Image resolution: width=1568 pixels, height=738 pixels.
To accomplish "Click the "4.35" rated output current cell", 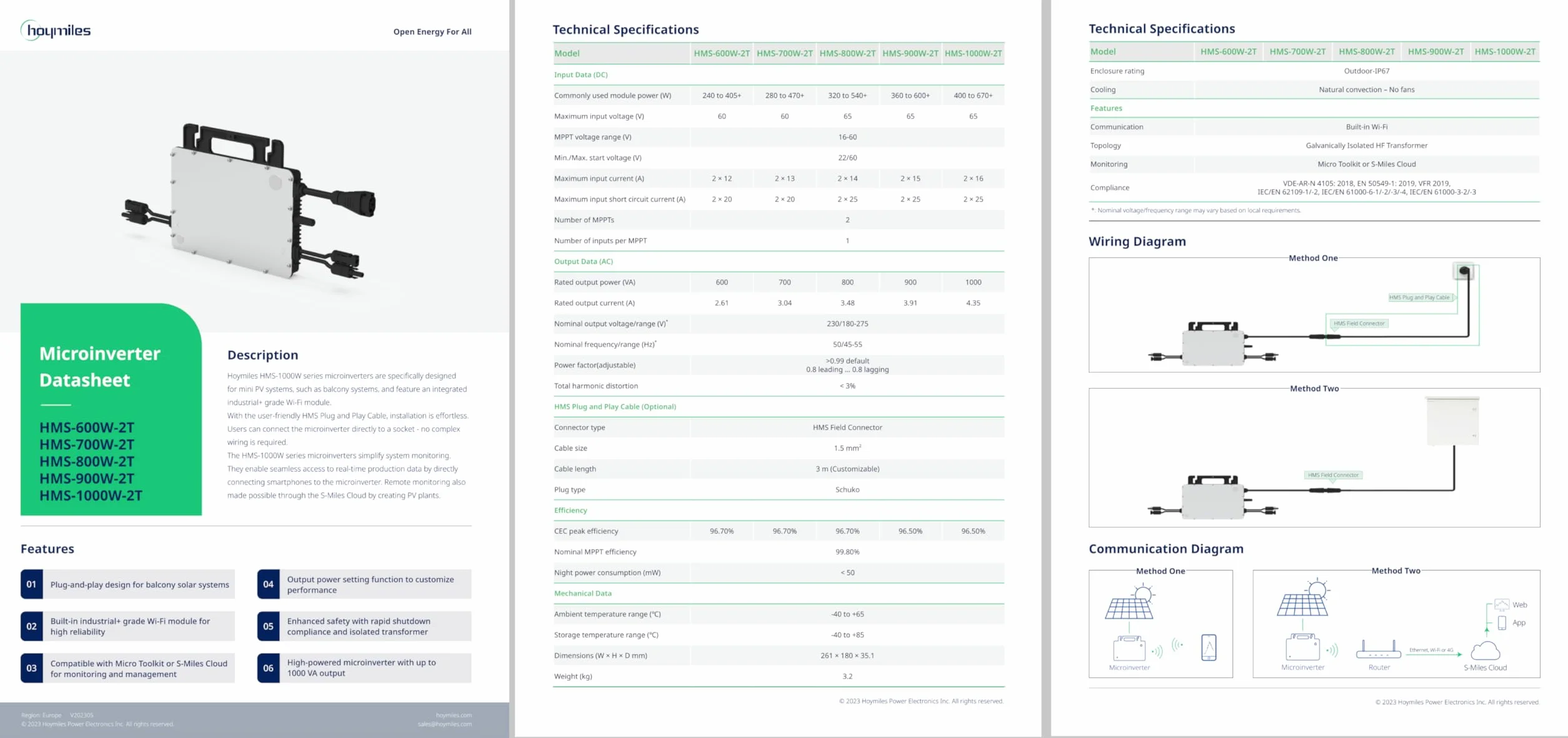I will pos(973,302).
